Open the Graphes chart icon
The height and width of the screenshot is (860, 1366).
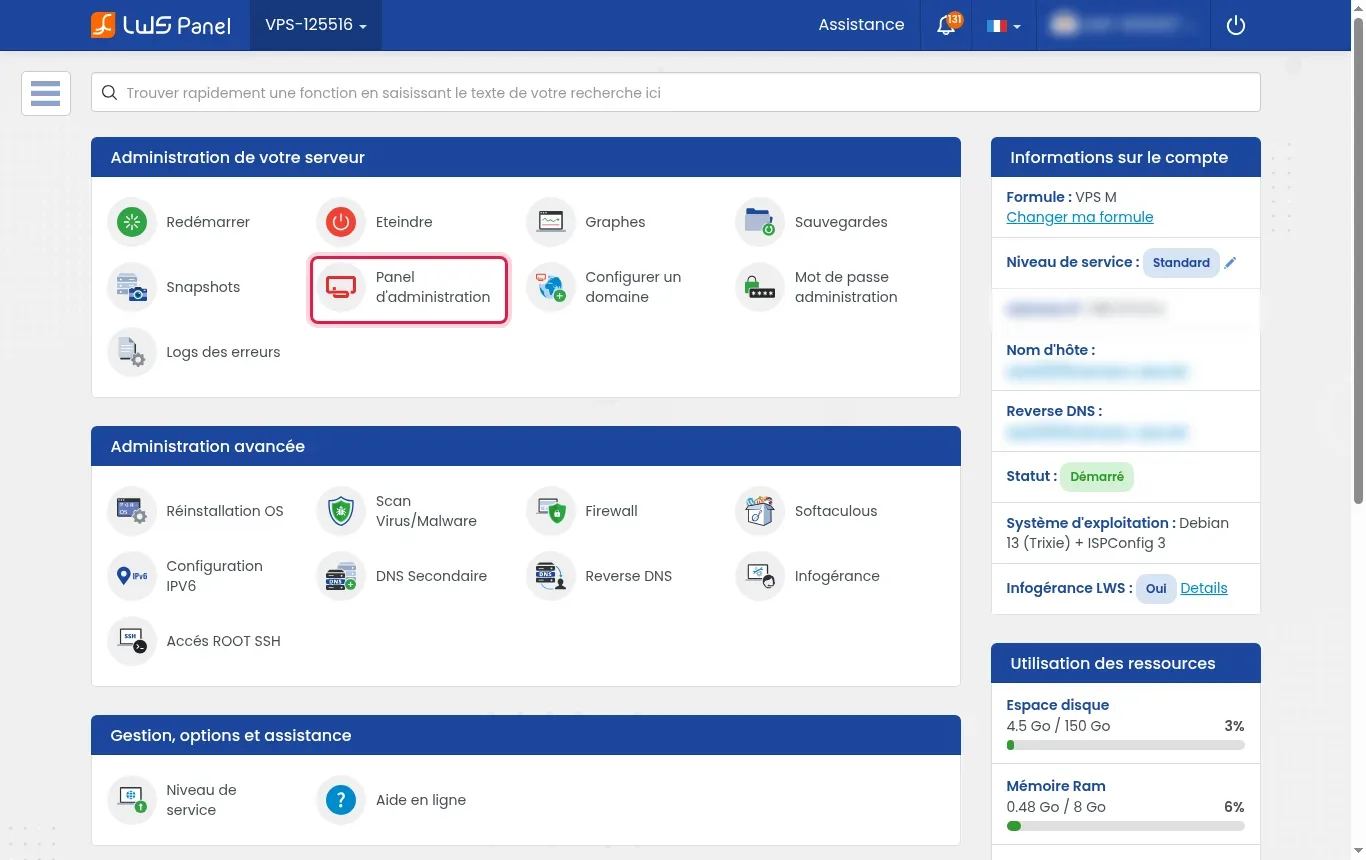coord(551,222)
